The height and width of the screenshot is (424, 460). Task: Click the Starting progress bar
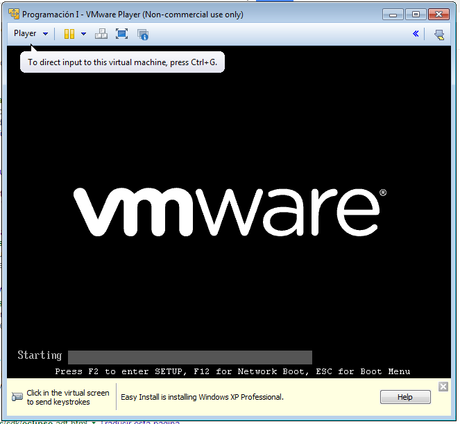tap(190, 357)
